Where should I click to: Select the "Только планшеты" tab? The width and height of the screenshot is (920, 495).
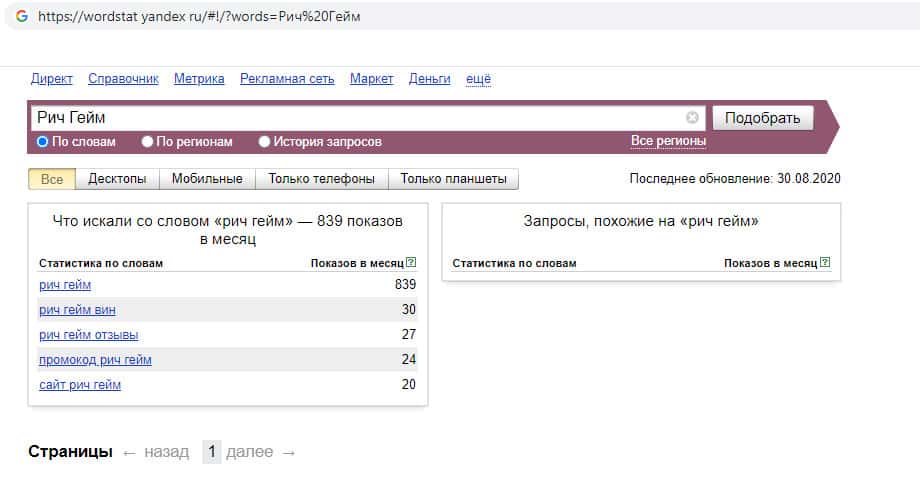(x=453, y=179)
